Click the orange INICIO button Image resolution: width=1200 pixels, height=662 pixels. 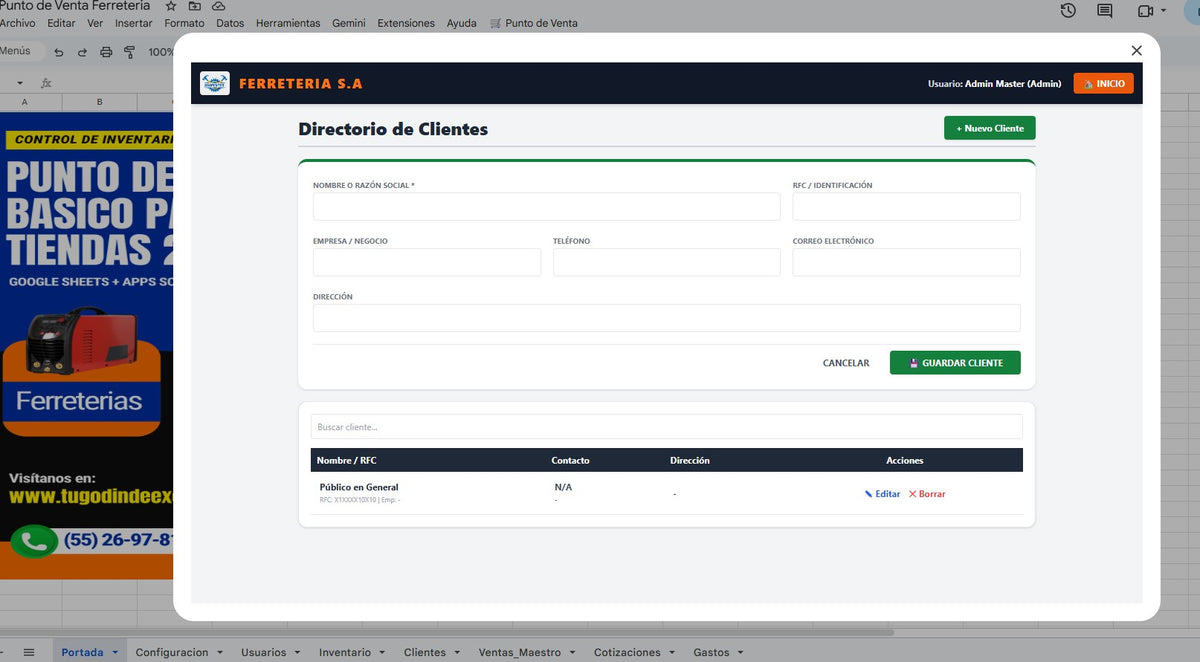(1104, 84)
